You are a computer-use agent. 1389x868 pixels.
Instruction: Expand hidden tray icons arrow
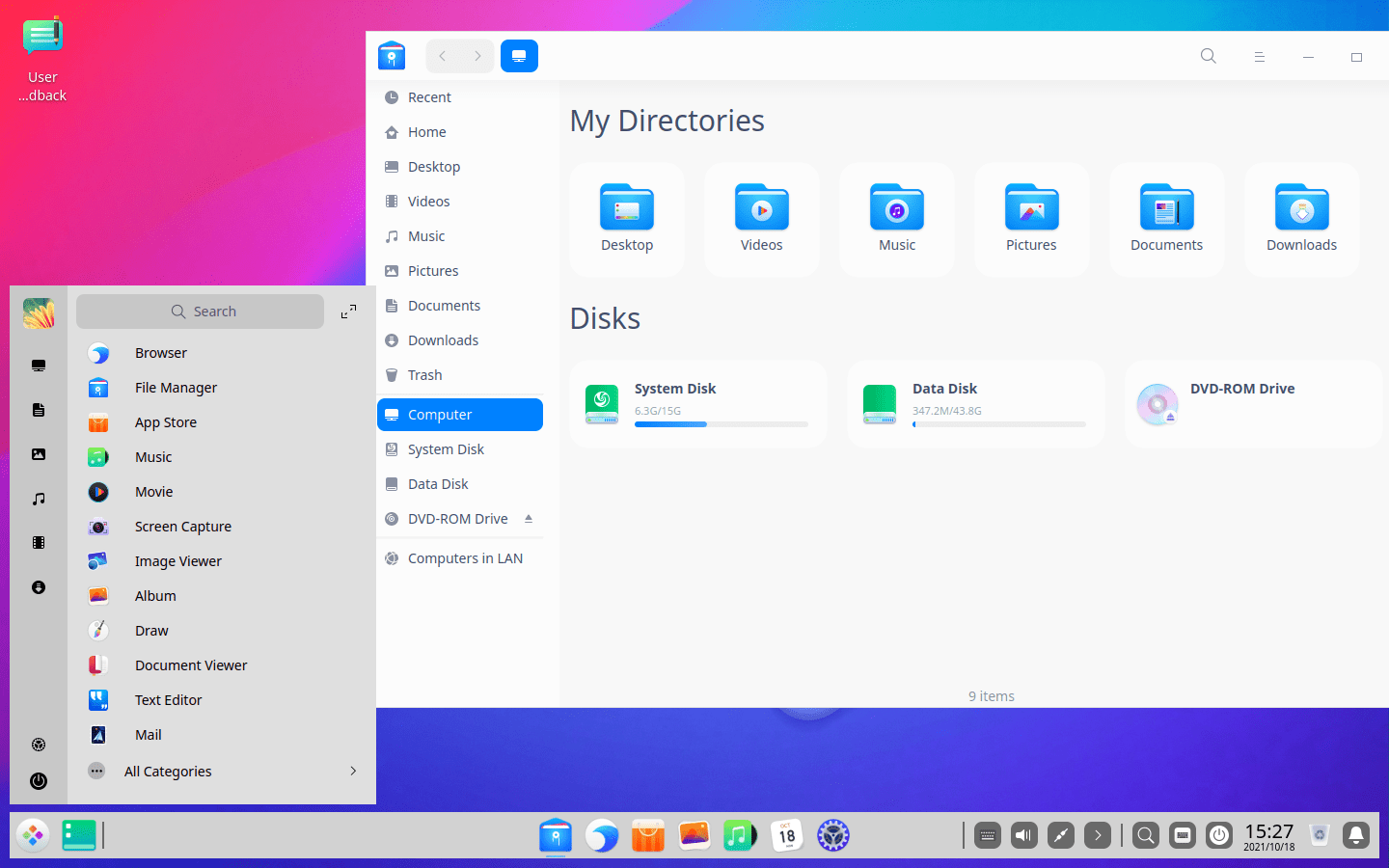click(1098, 835)
